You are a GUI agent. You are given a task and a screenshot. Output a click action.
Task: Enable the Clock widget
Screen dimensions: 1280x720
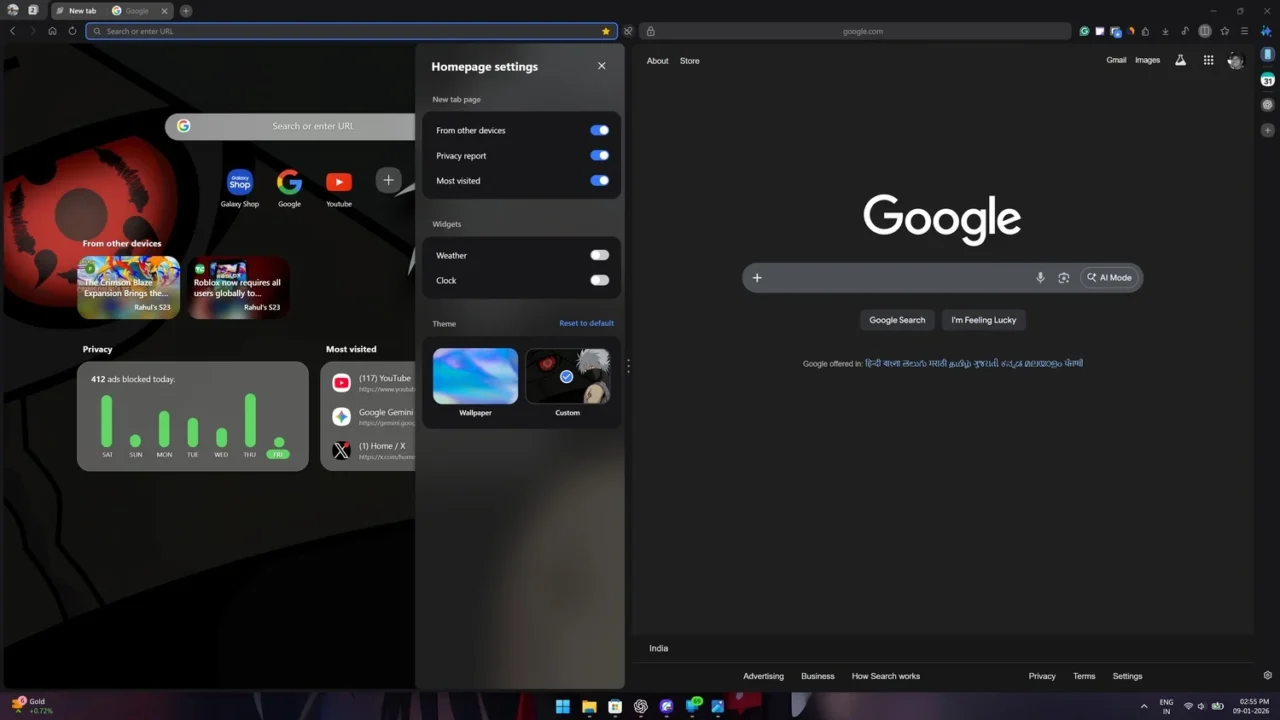pyautogui.click(x=599, y=280)
